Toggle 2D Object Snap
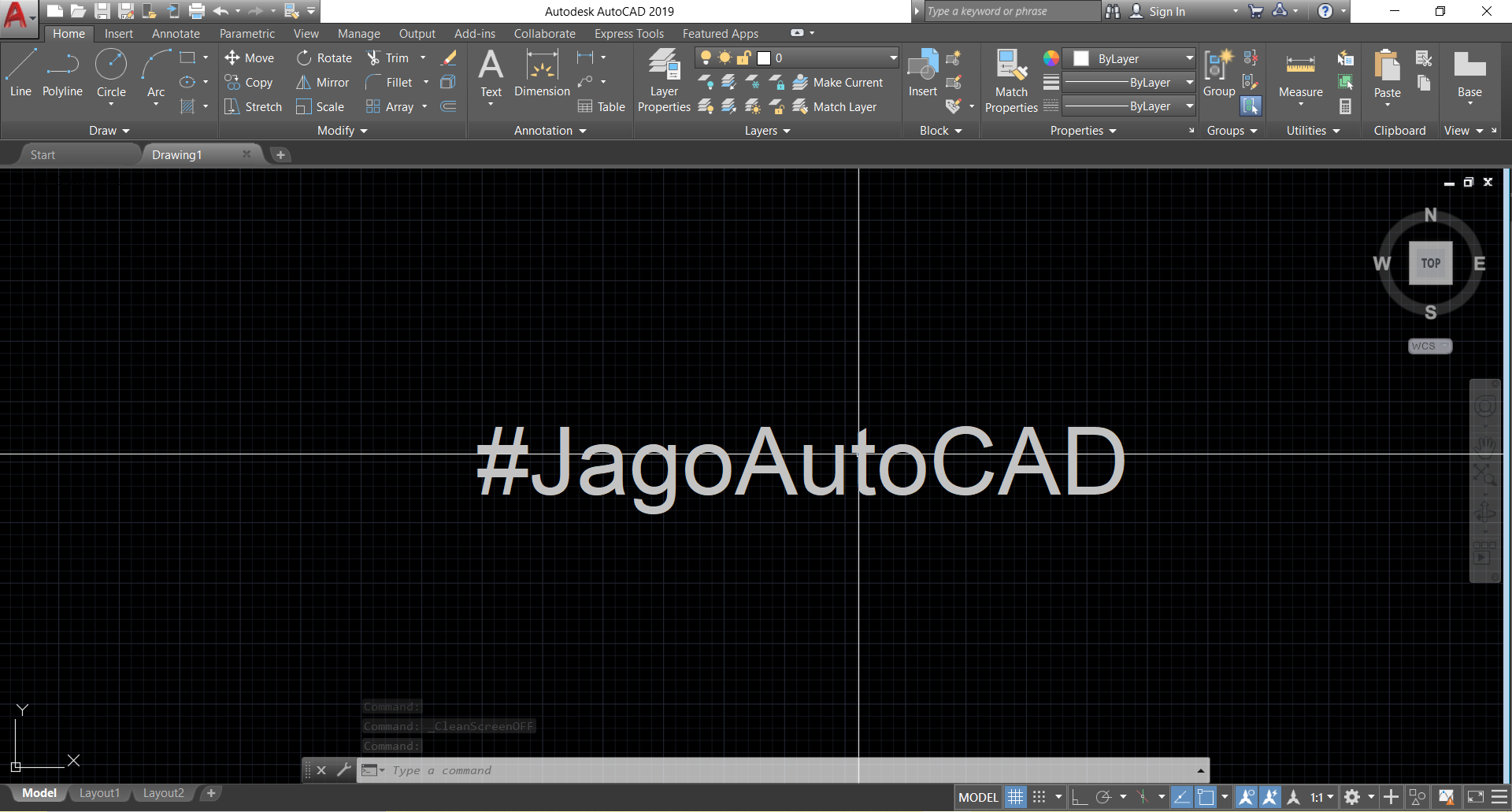This screenshot has width=1512, height=812. (x=1206, y=797)
